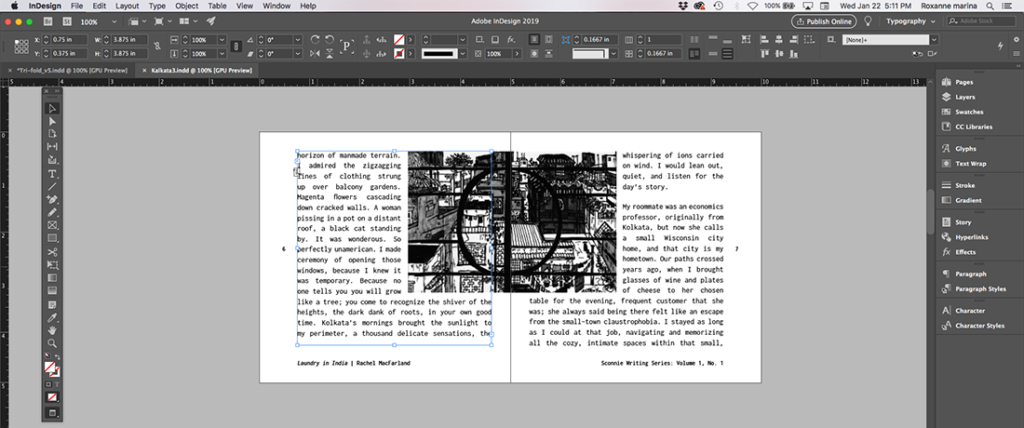Choose the Page tool
Screen dimensions: 1024x428
pos(52,133)
